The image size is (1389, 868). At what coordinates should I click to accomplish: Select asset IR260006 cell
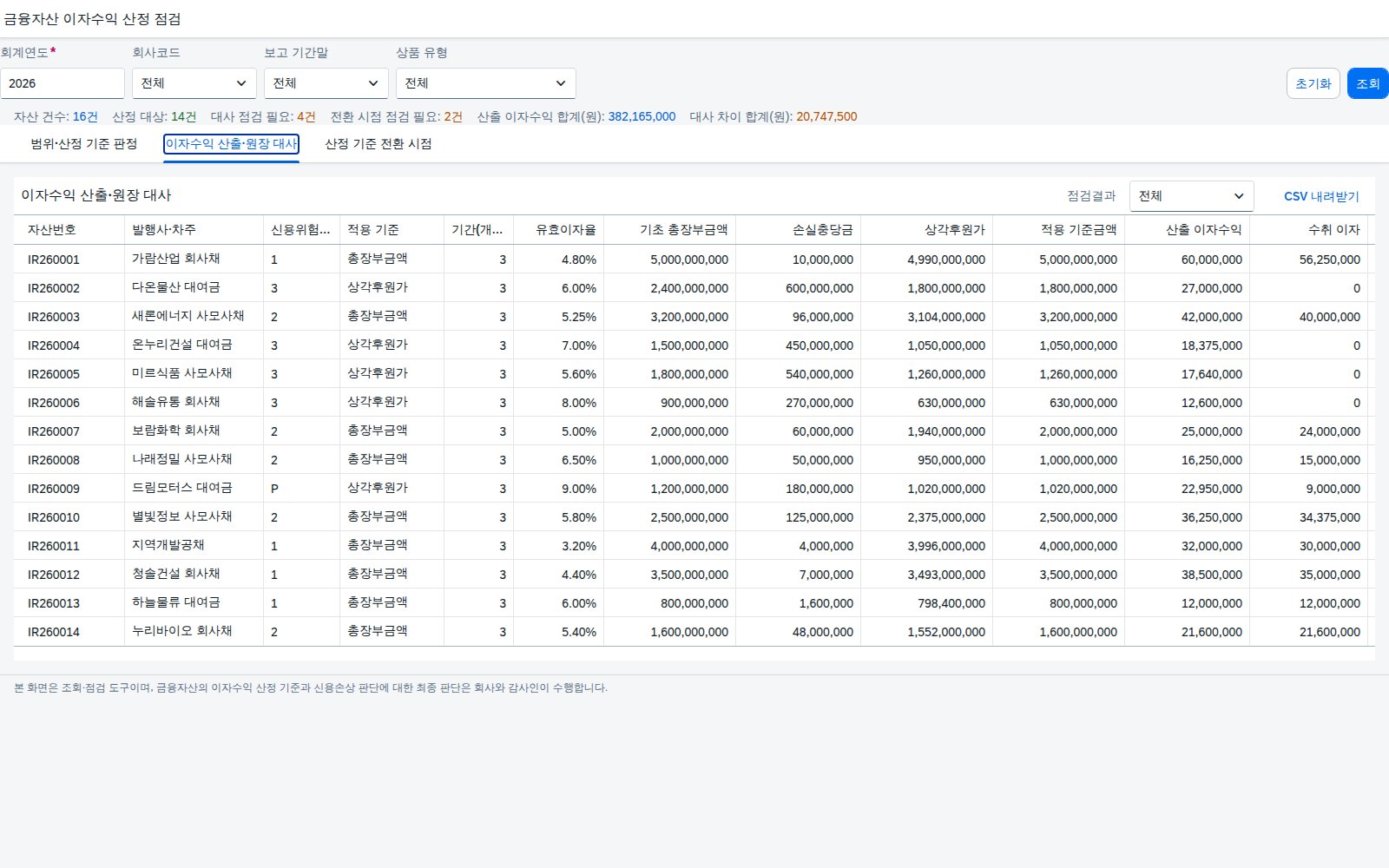(x=69, y=403)
